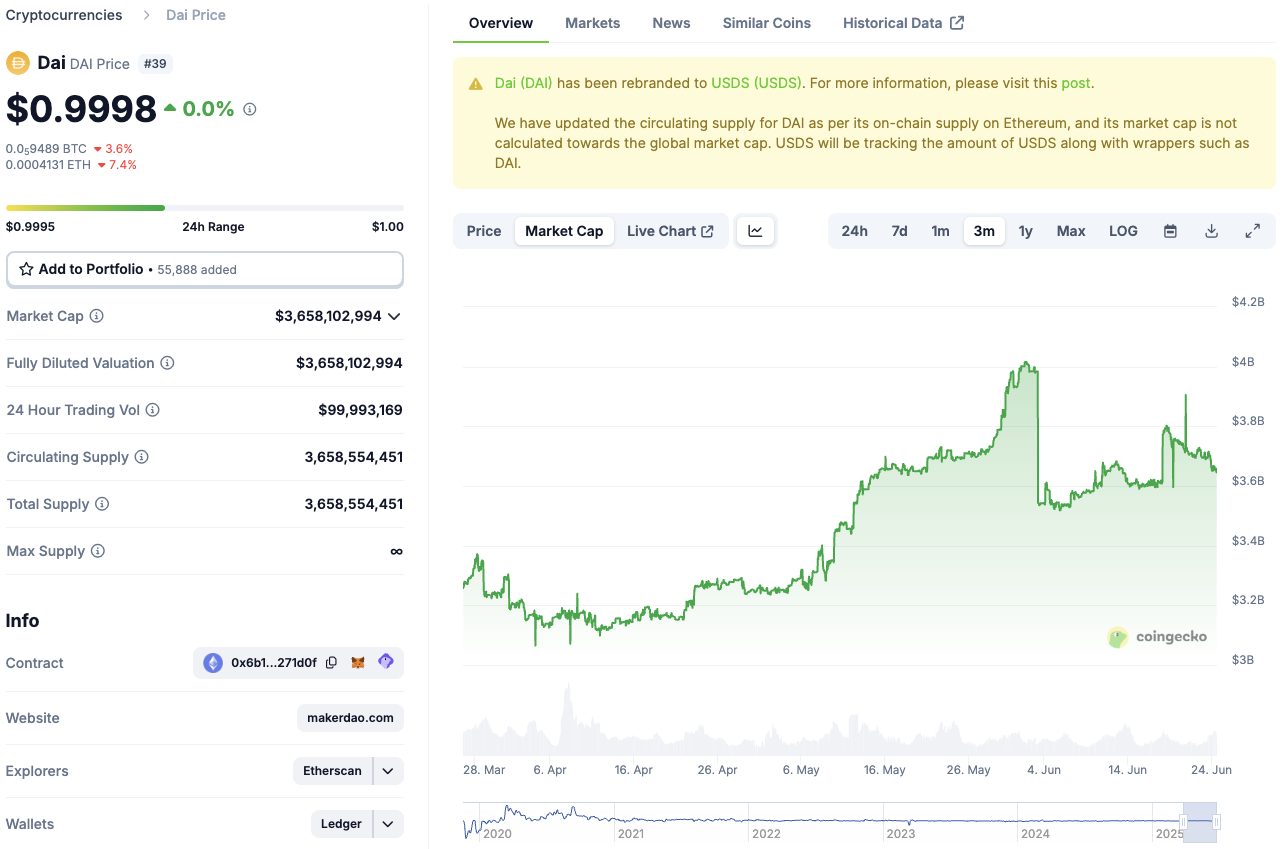
Task: Copy the contract address with copy icon
Action: (x=331, y=663)
